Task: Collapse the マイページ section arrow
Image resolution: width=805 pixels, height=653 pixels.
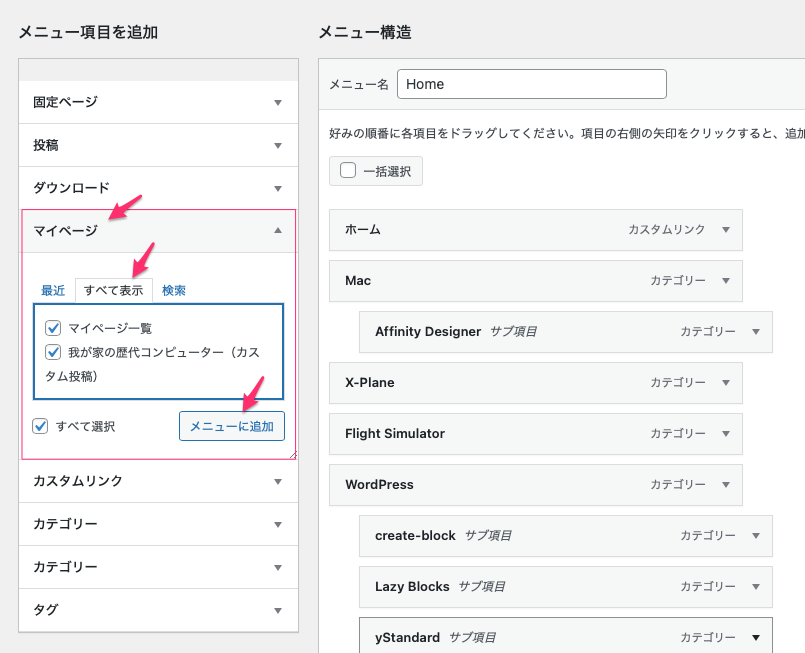Action: 278,231
